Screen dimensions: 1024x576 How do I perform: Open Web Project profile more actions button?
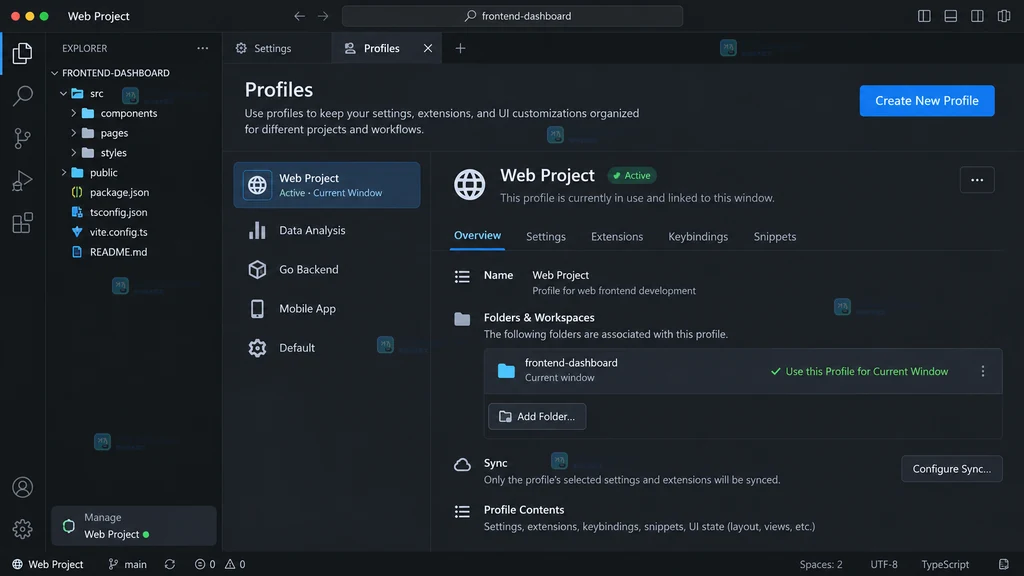tap(977, 180)
